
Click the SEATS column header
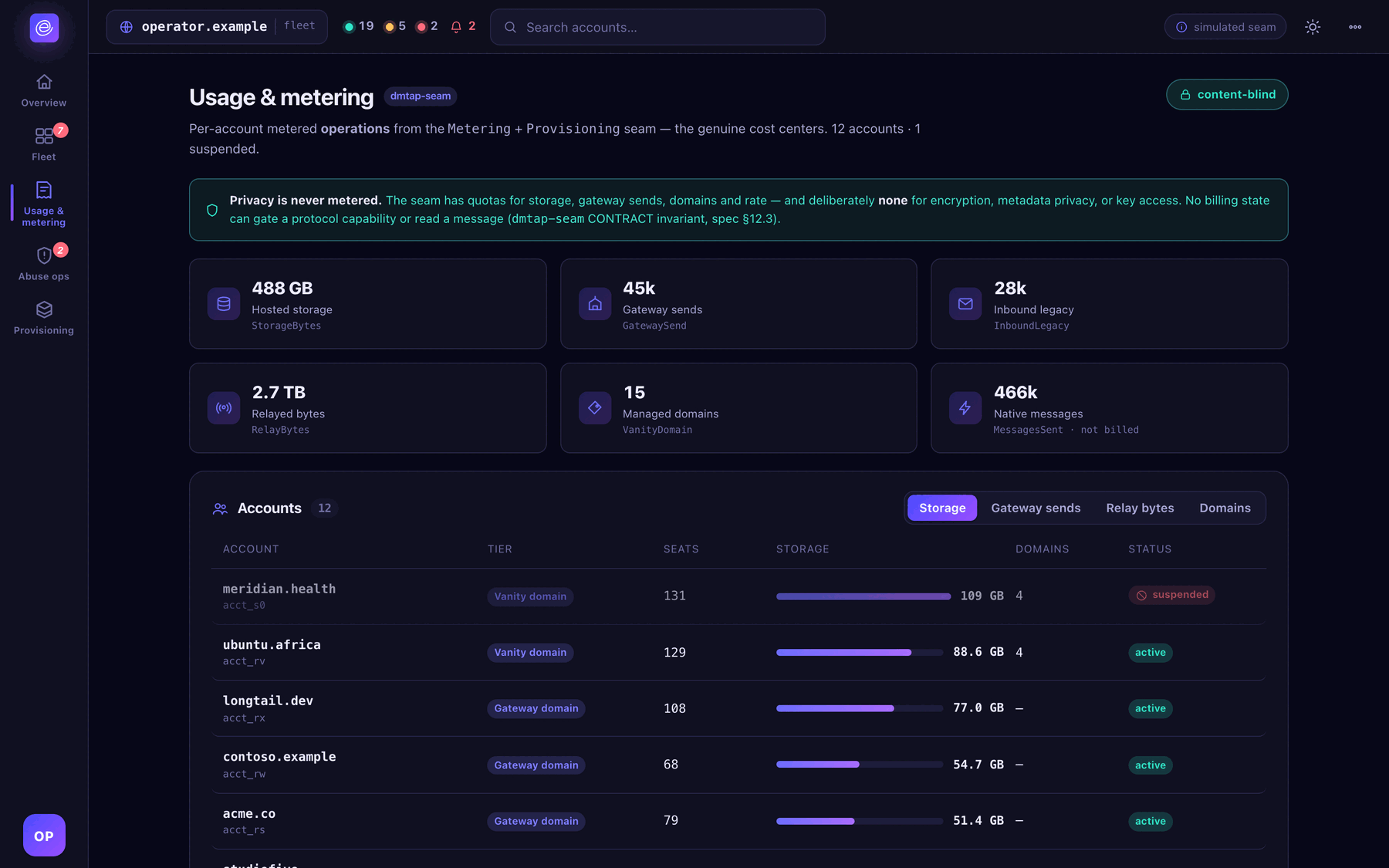point(681,549)
